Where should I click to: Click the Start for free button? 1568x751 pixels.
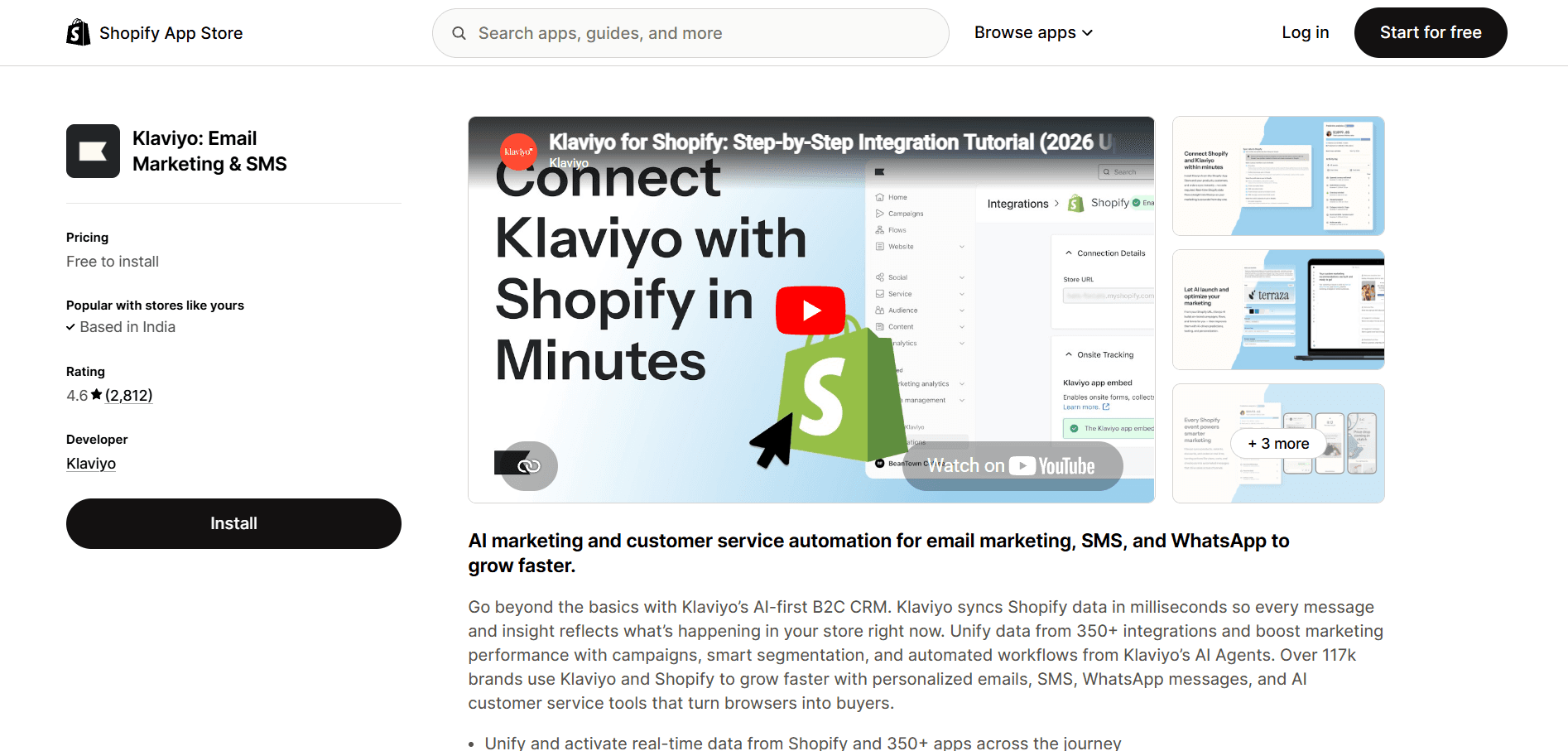tap(1431, 32)
